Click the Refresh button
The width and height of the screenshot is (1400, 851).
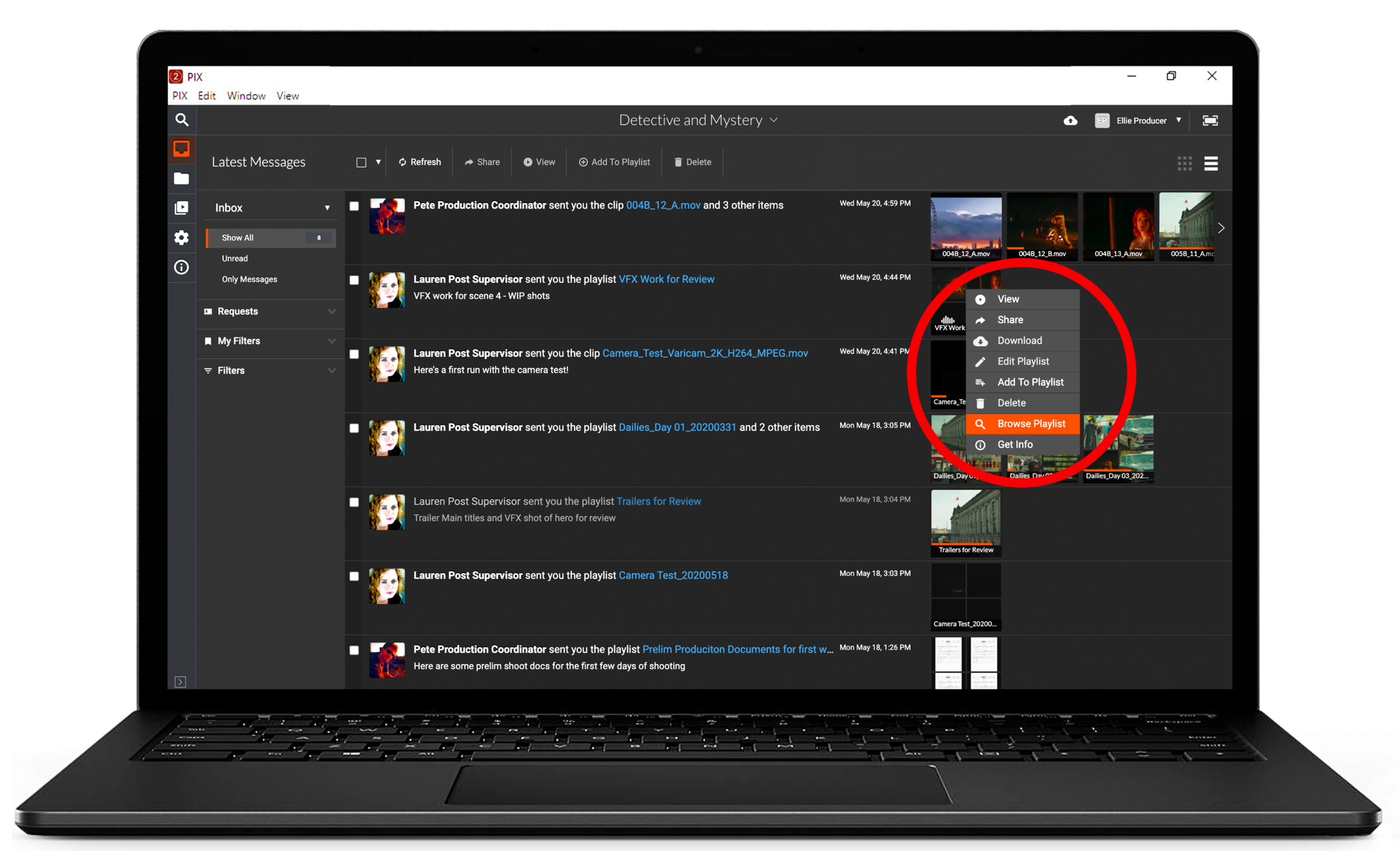pos(419,162)
